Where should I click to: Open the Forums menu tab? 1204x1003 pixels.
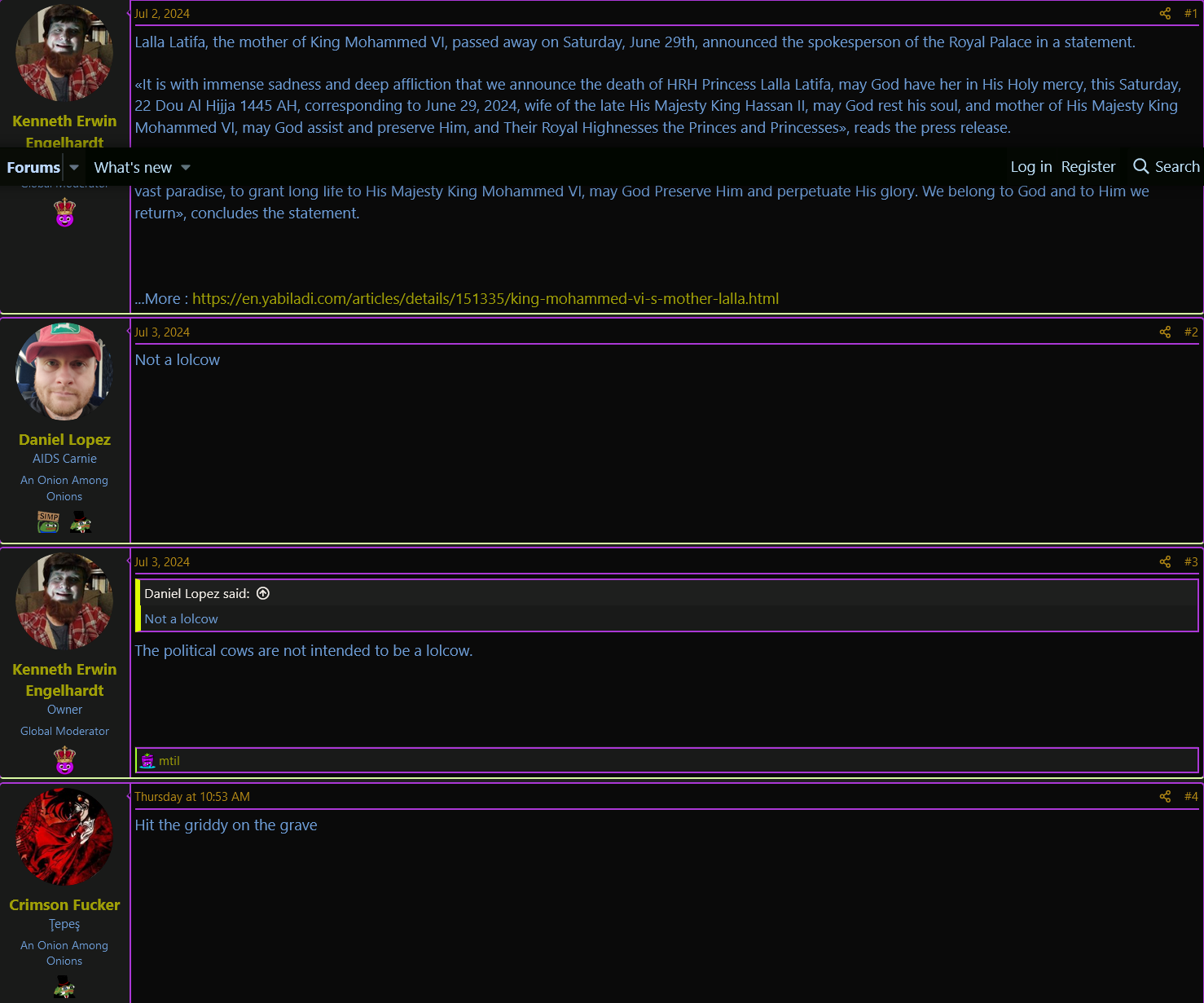[33, 167]
